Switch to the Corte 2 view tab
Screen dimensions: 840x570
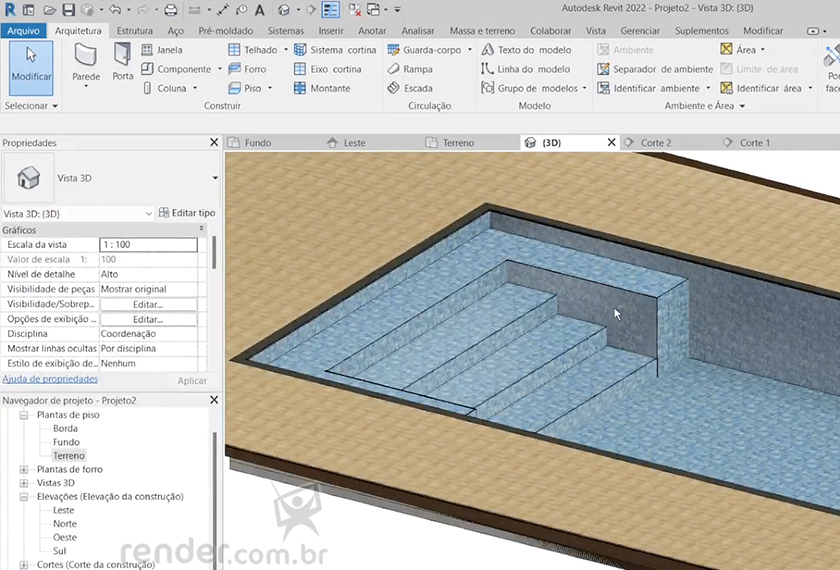coord(655,143)
